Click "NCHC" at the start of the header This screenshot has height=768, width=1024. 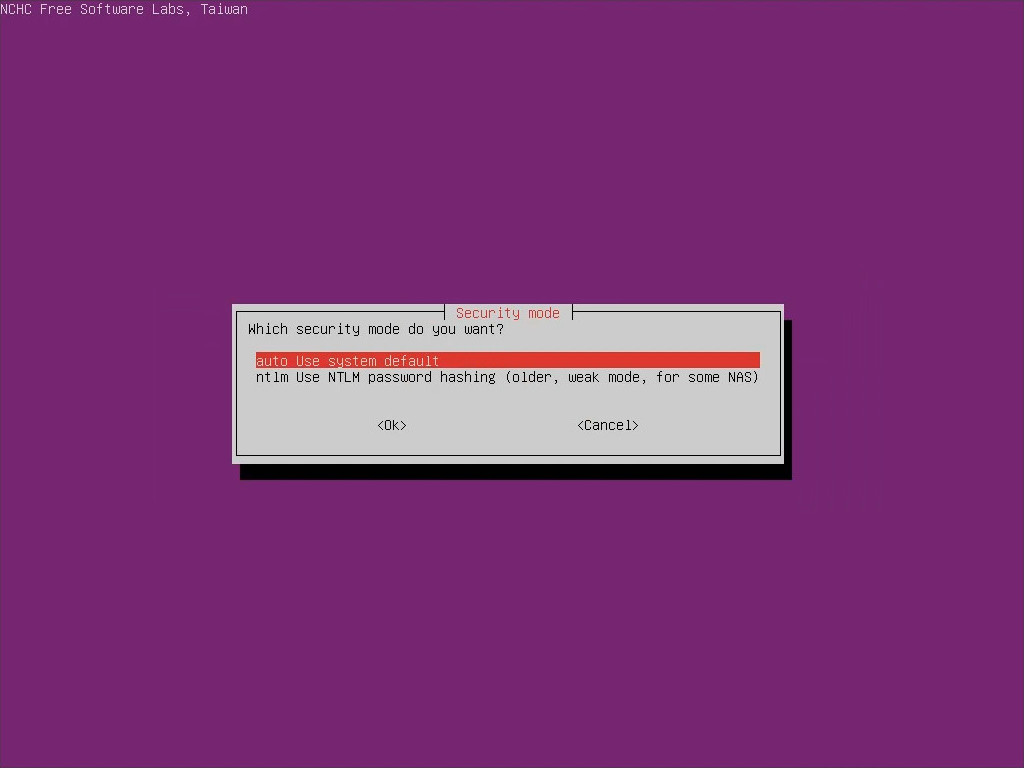coord(16,10)
